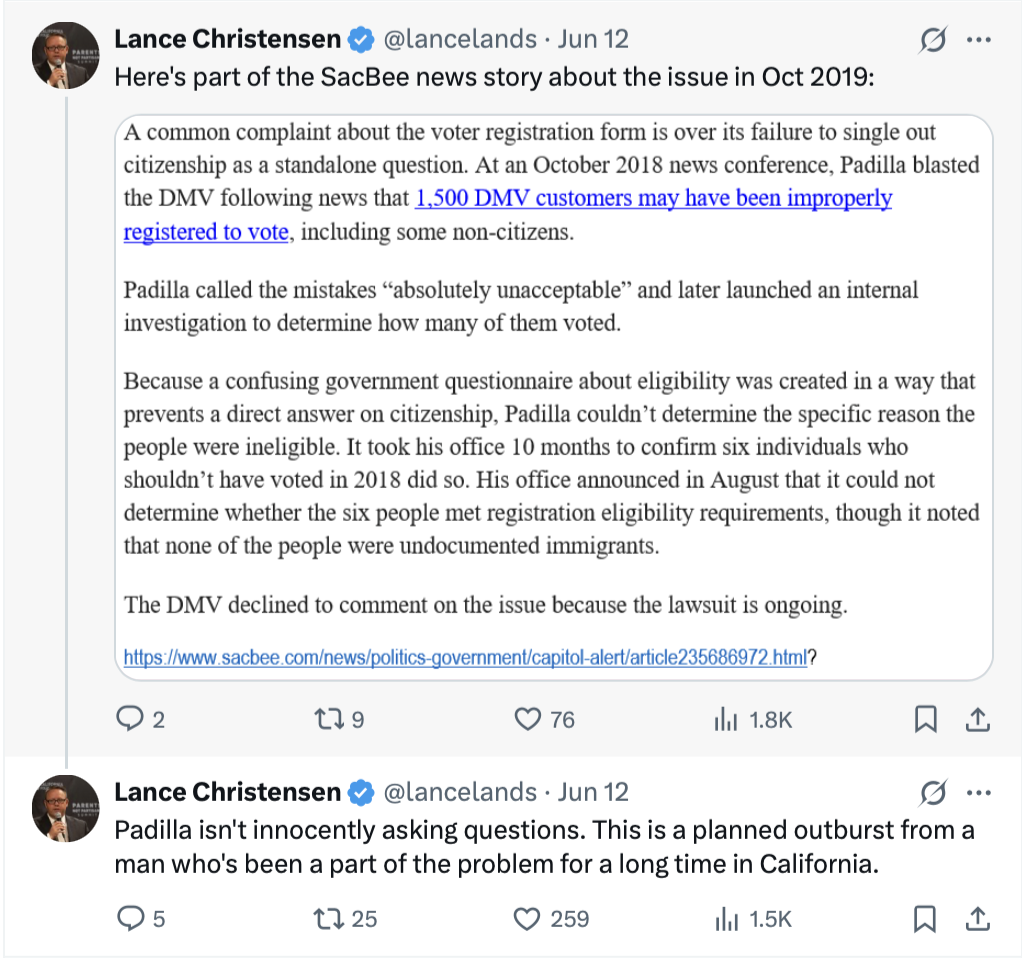Screen dimensions: 1022x958
Task: Open more options menu on the second tweet
Action: pos(979,793)
